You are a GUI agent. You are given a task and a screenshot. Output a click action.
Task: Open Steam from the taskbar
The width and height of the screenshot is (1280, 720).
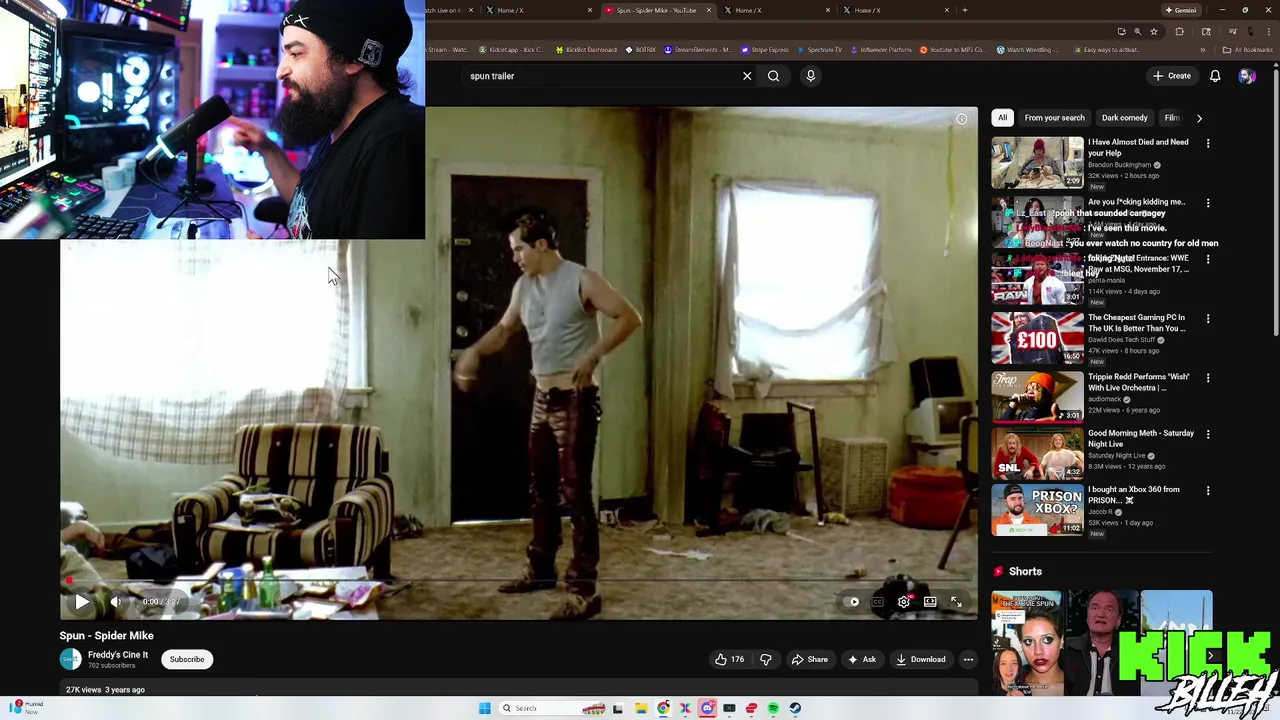[795, 708]
